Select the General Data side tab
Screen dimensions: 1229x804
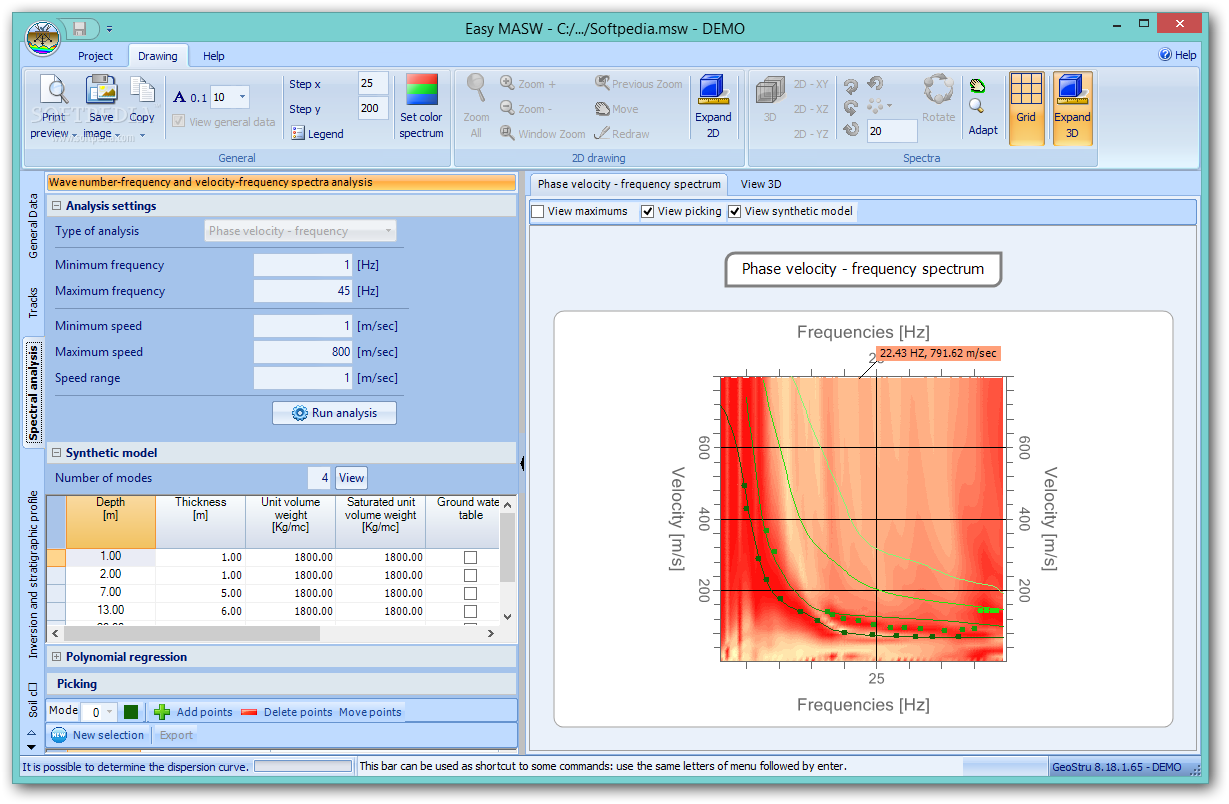point(33,226)
